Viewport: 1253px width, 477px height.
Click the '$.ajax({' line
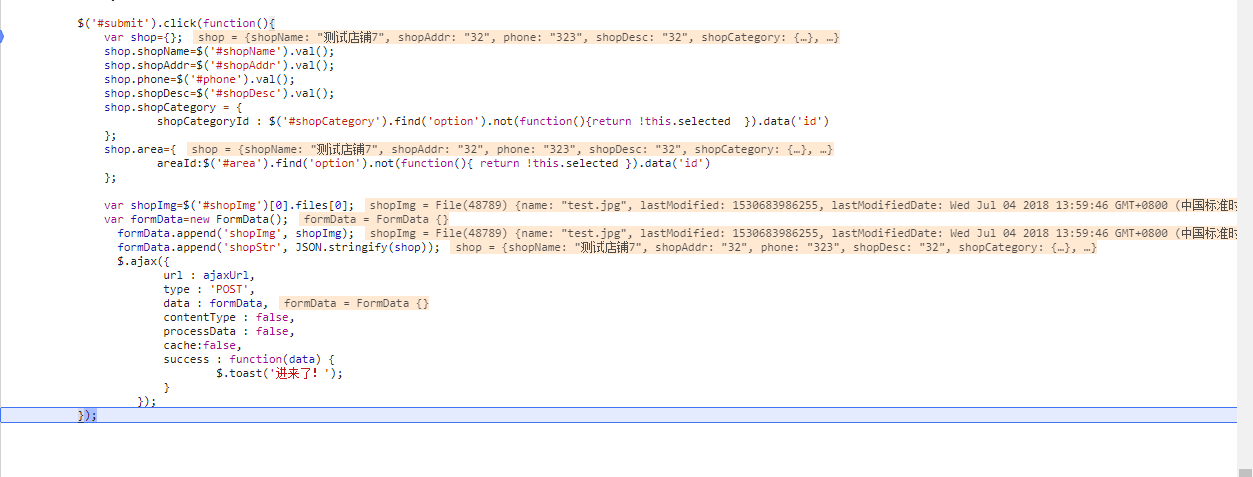143,261
